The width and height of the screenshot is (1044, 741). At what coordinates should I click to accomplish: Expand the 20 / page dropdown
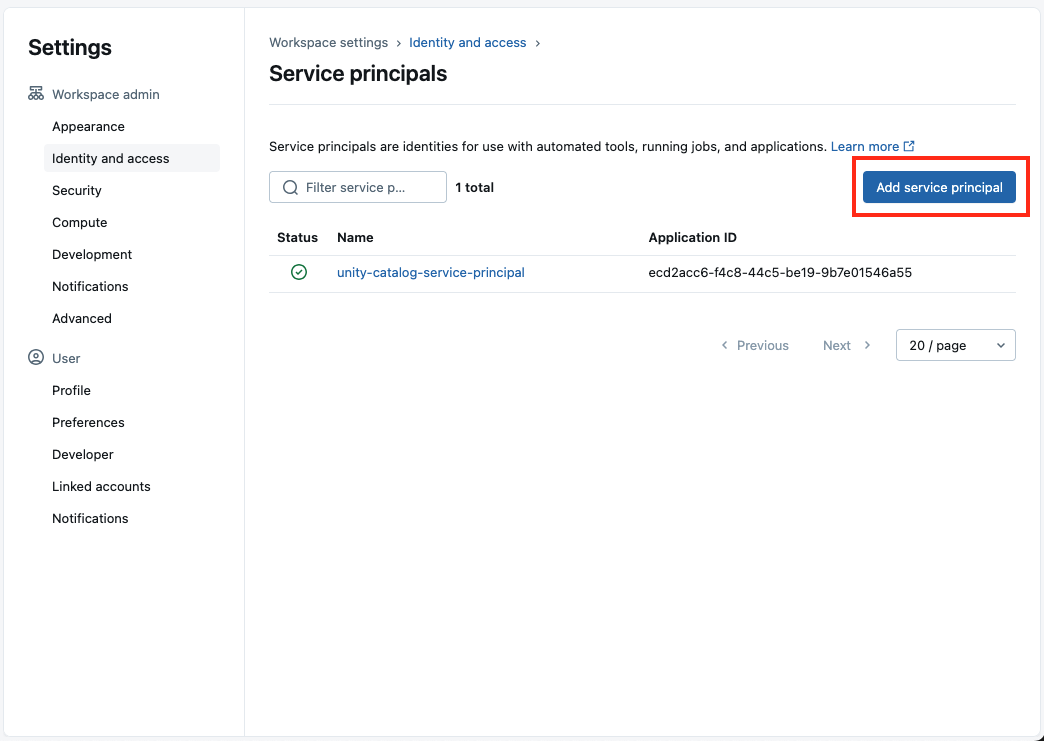(955, 345)
